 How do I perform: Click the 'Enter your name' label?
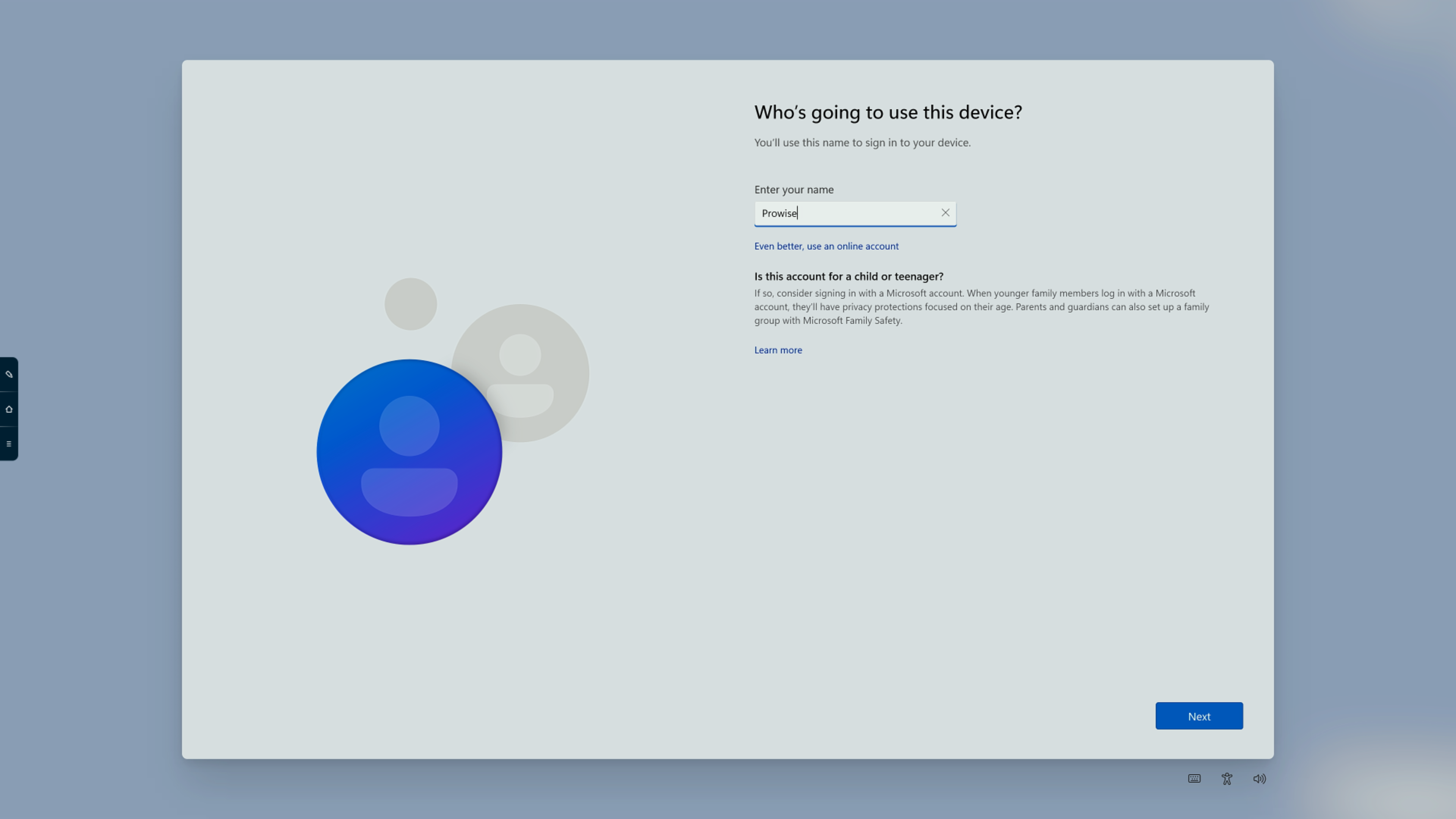pyautogui.click(x=794, y=189)
